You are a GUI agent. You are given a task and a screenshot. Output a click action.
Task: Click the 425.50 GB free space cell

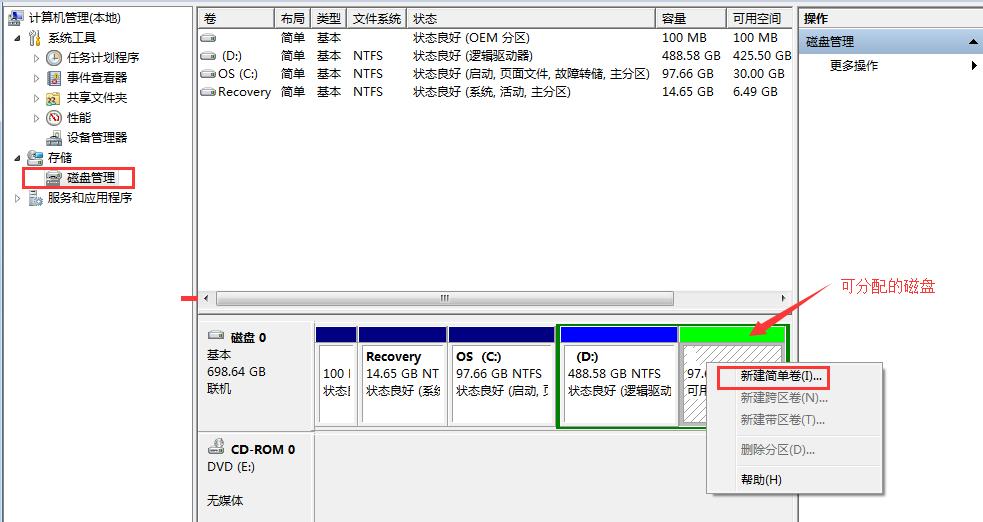(x=761, y=56)
